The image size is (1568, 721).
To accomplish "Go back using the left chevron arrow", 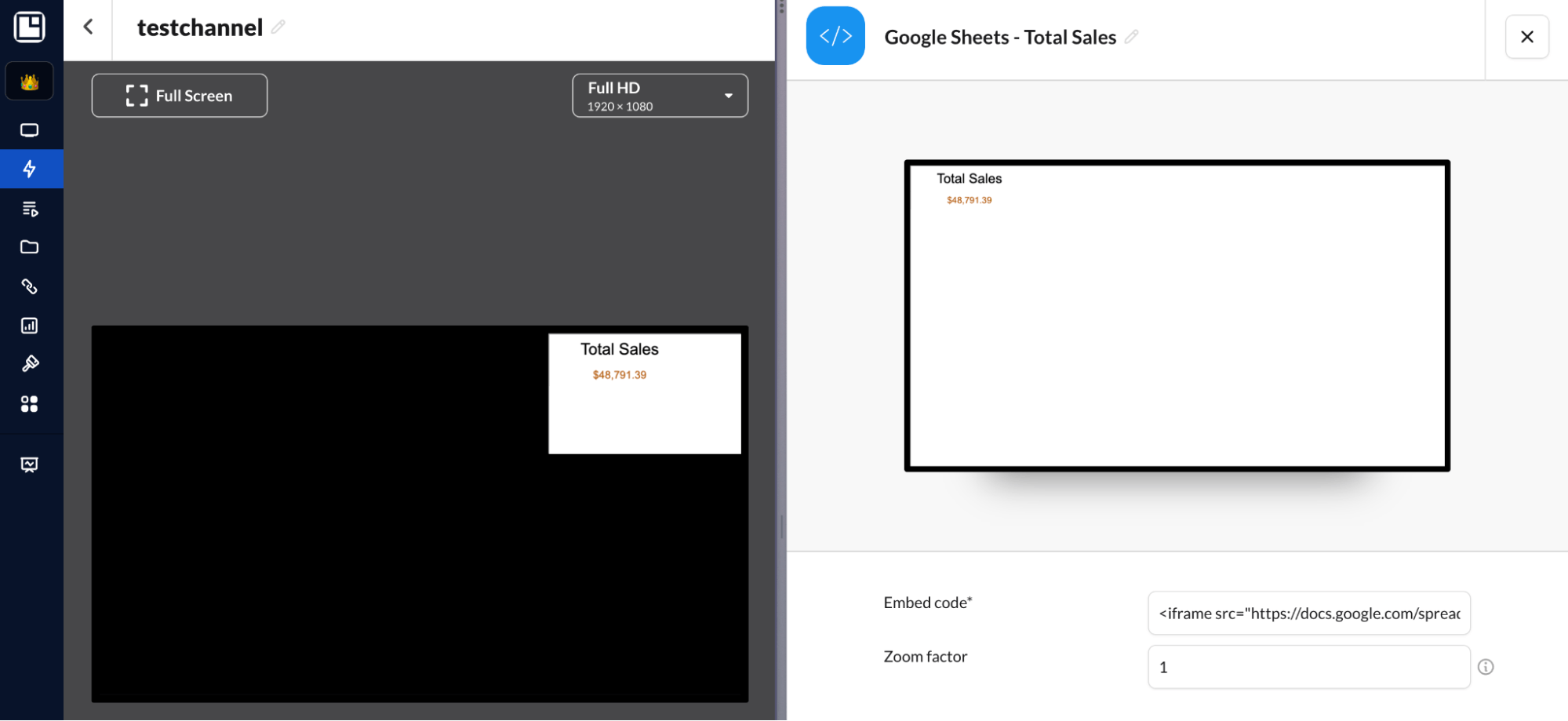I will (x=88, y=27).
